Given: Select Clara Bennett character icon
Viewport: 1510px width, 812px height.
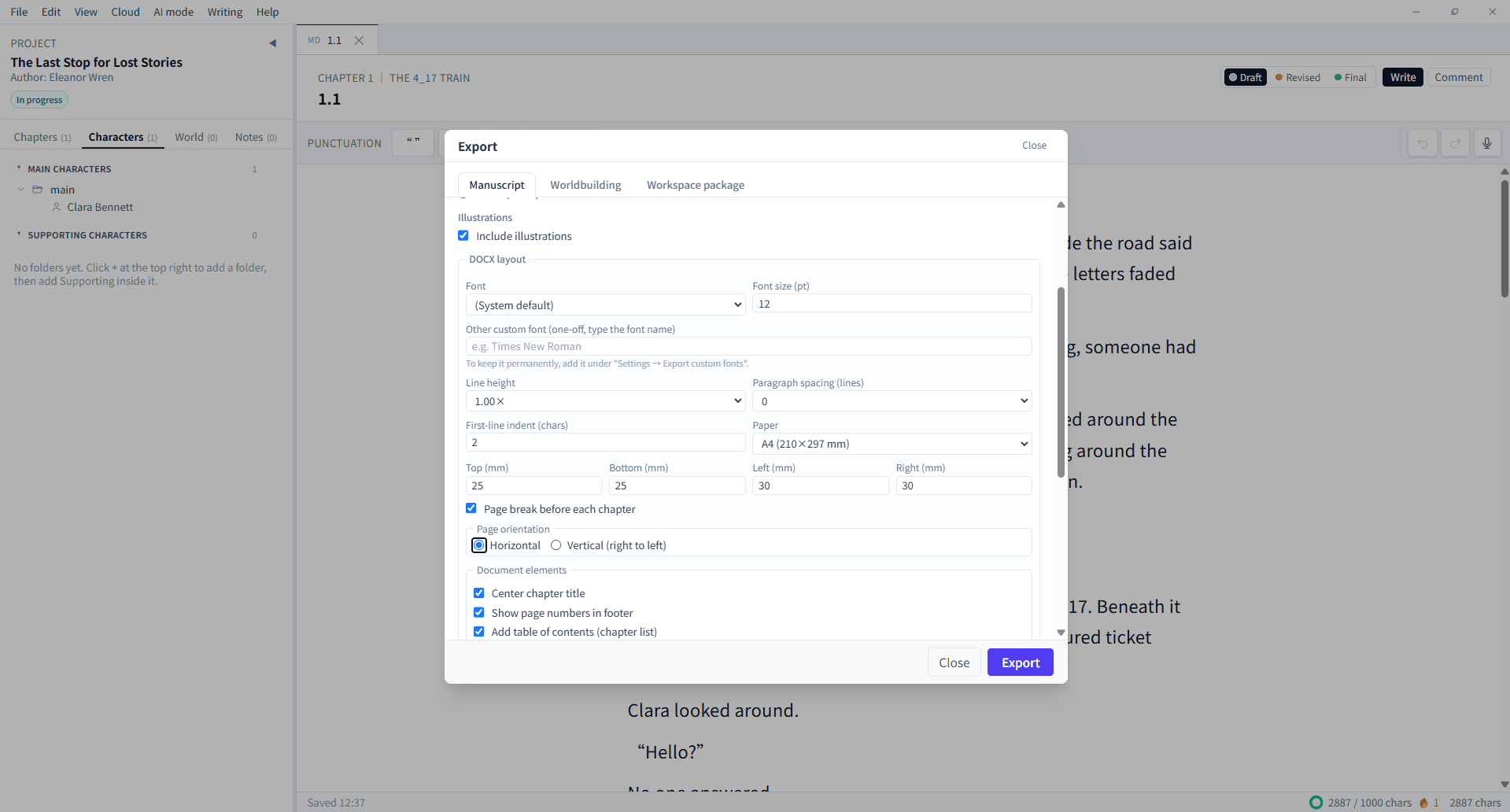Looking at the screenshot, I should 57,207.
